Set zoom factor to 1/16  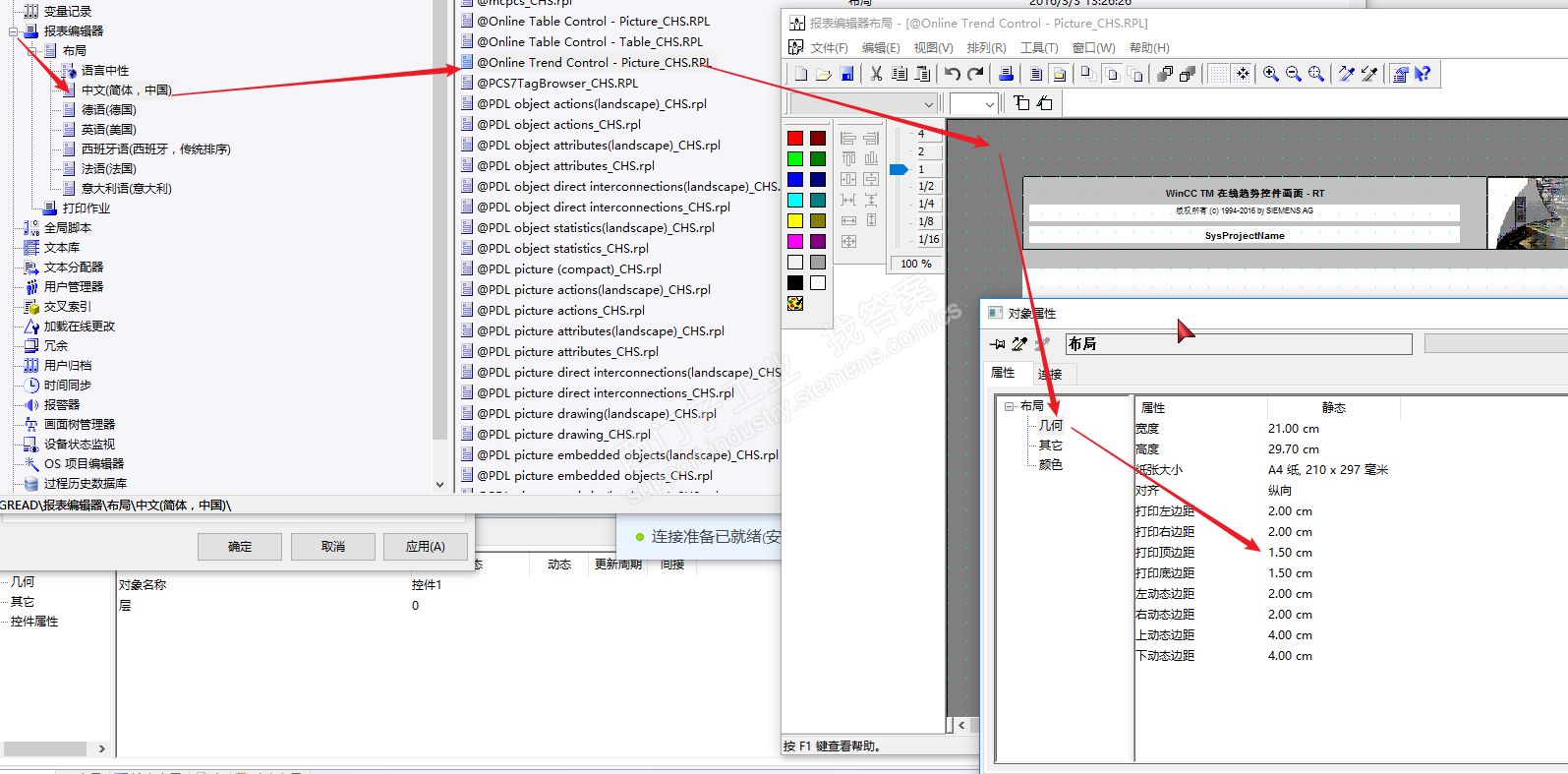(929, 239)
